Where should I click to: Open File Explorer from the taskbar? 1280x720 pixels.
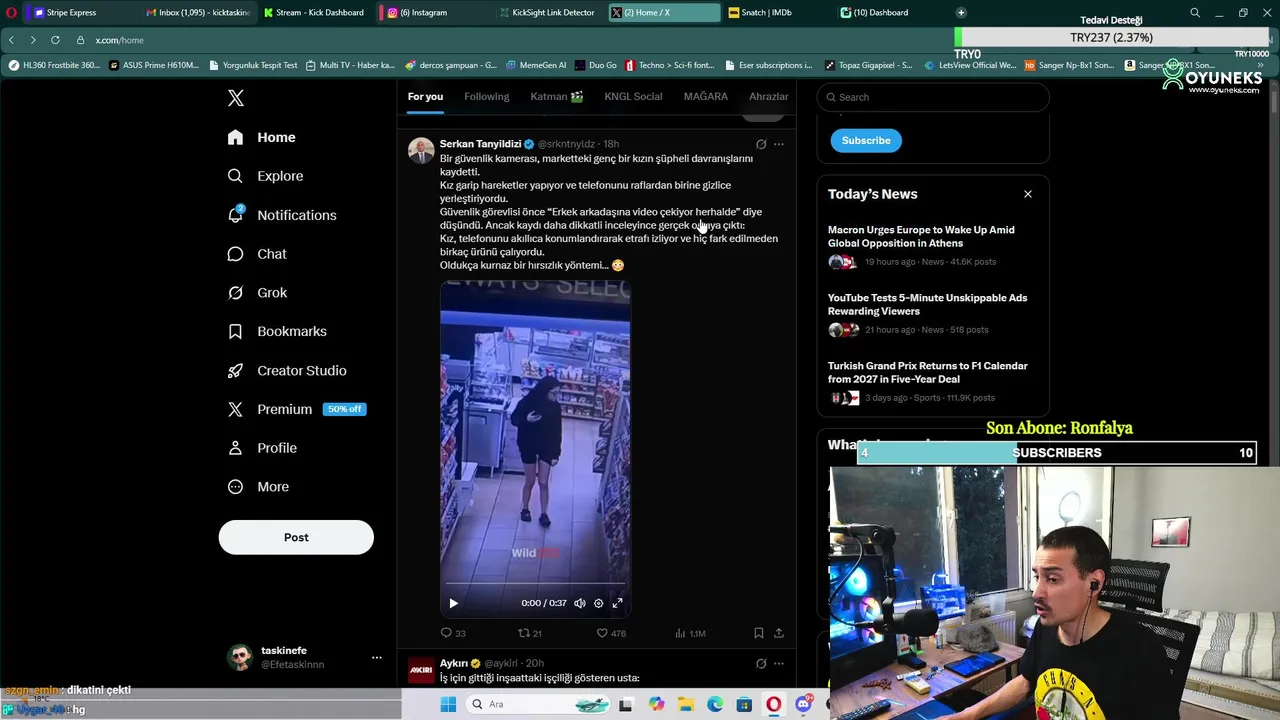(x=686, y=704)
